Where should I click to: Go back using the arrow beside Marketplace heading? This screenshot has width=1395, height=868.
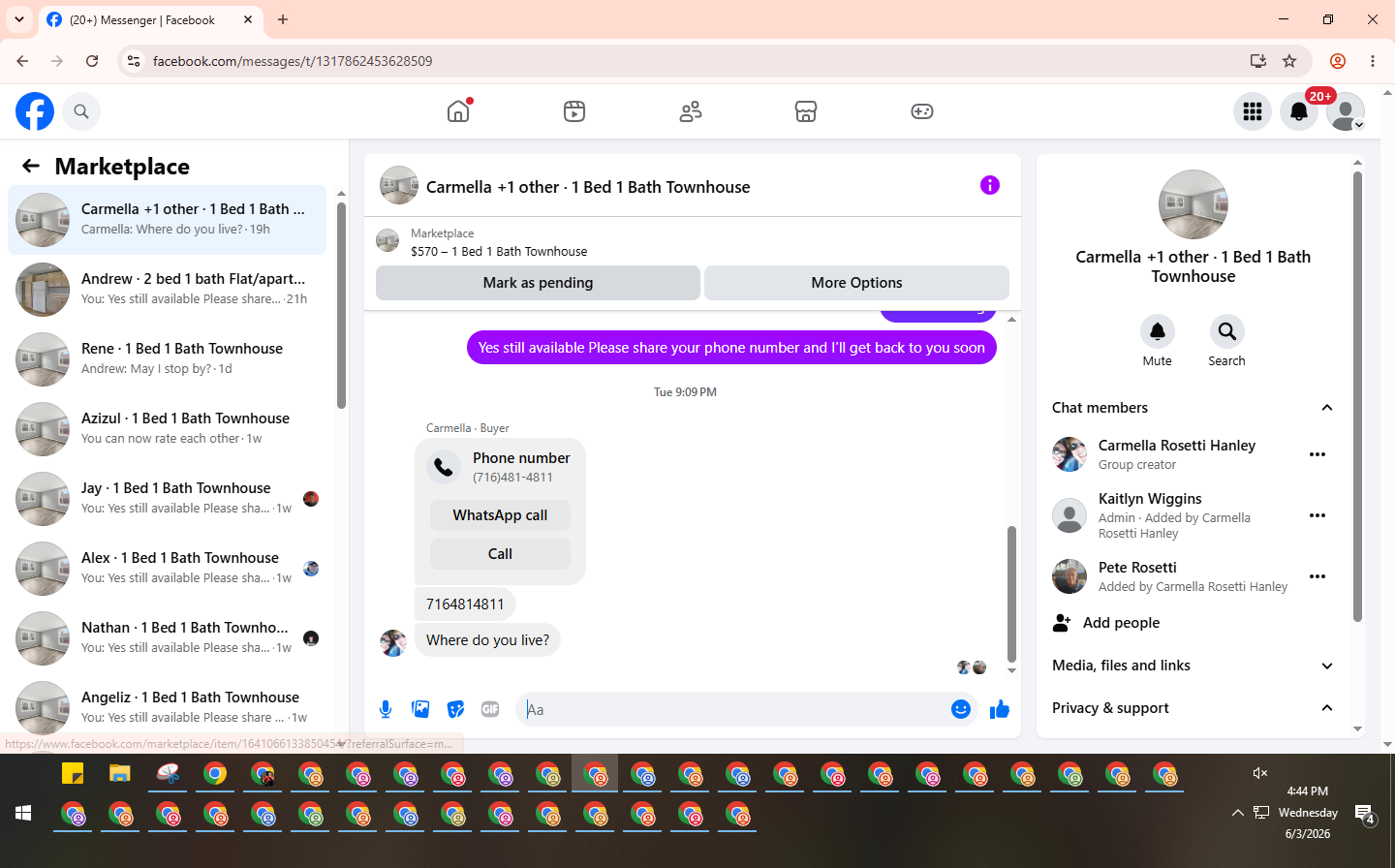click(x=31, y=166)
